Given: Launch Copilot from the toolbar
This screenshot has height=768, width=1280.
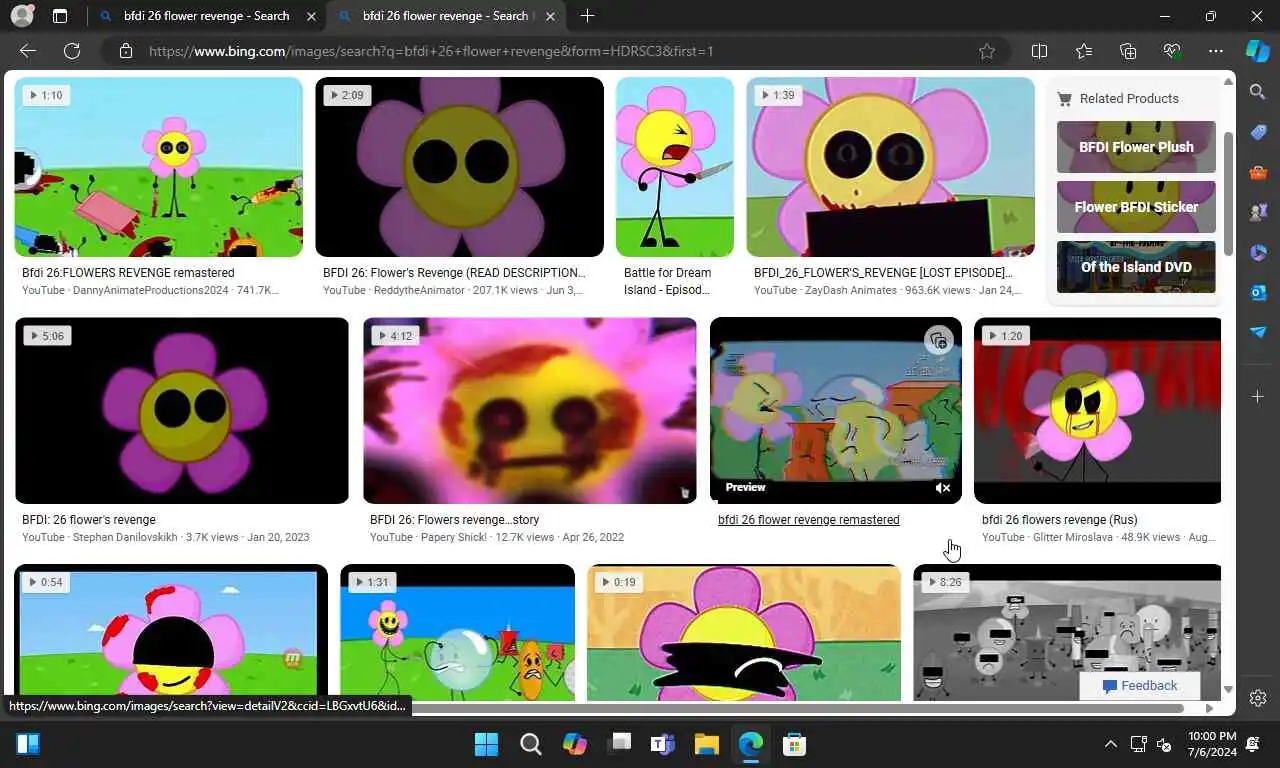Looking at the screenshot, I should pos(1257,50).
